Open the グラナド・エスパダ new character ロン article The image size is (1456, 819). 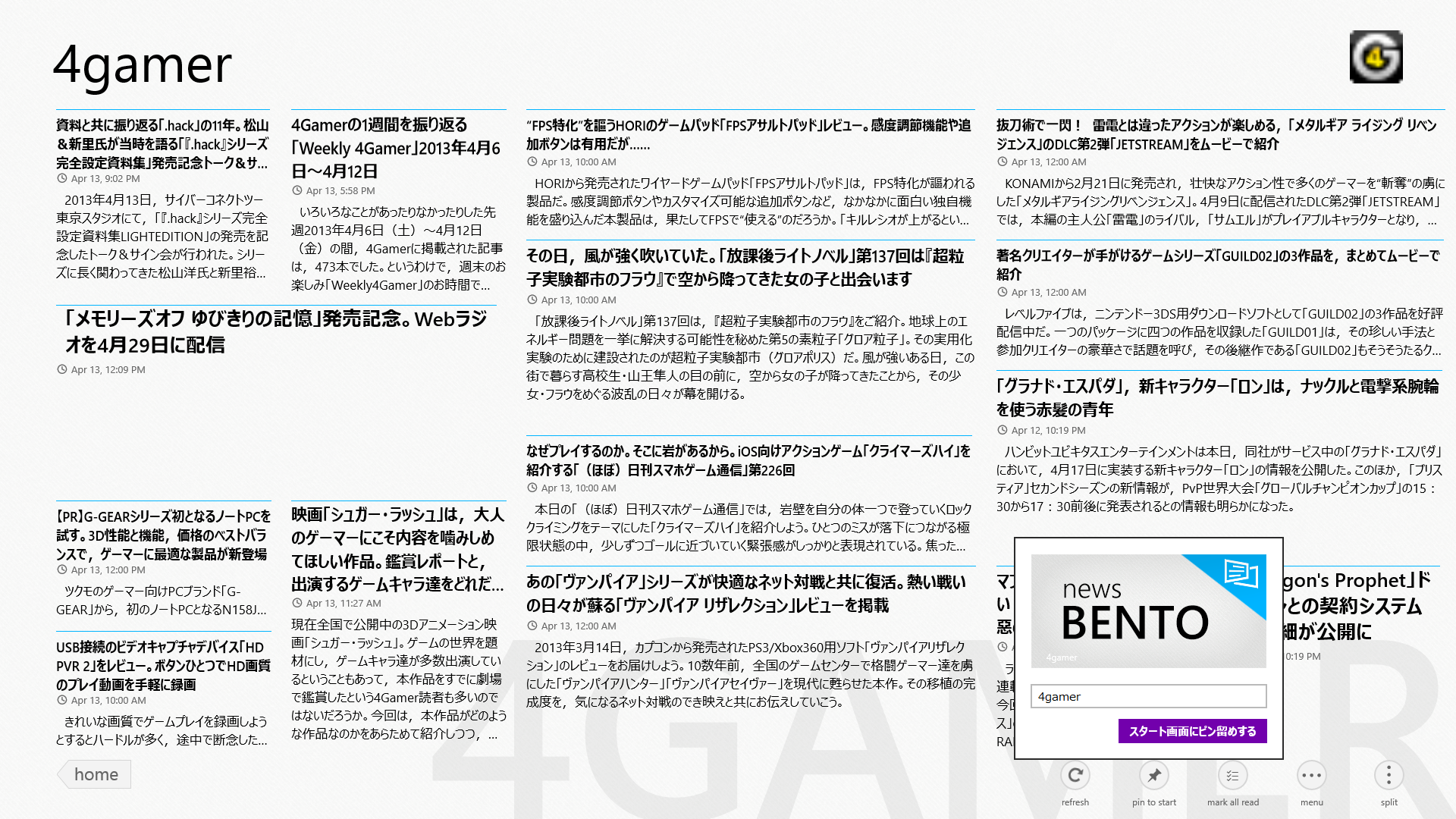coord(1217,398)
